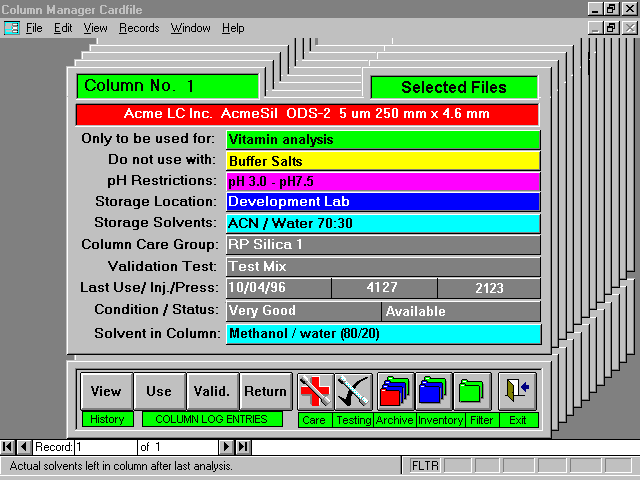Click the red Acme LC Inc. title banner
640x480 pixels.
point(307,114)
